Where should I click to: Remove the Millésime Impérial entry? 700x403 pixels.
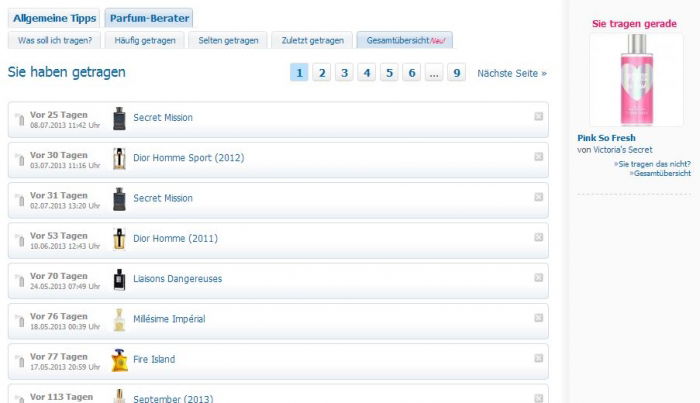click(x=538, y=318)
